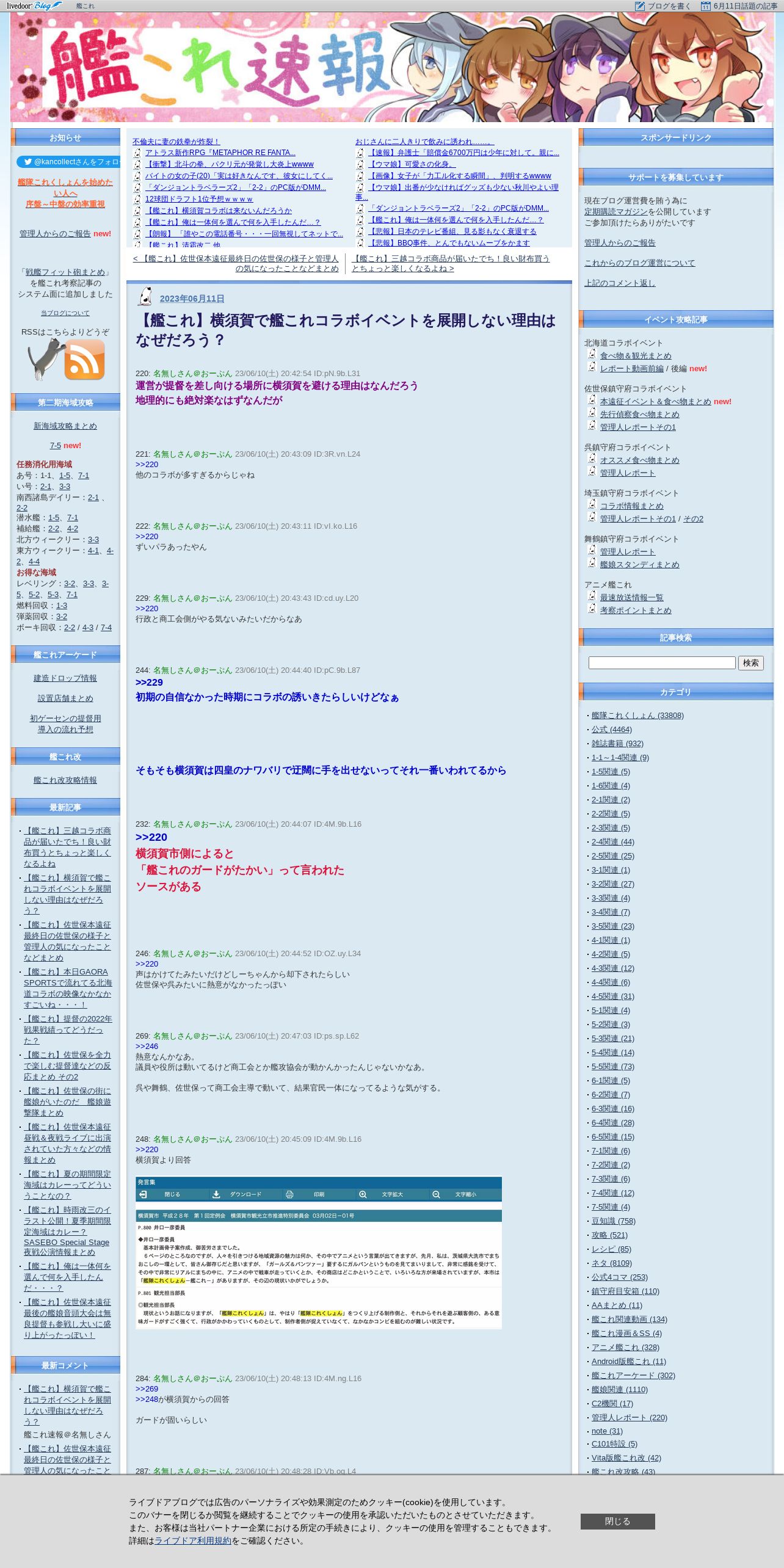Click icon next to 12球団ドラフト1位予想 link
The height and width of the screenshot is (1568, 784).
tap(137, 199)
